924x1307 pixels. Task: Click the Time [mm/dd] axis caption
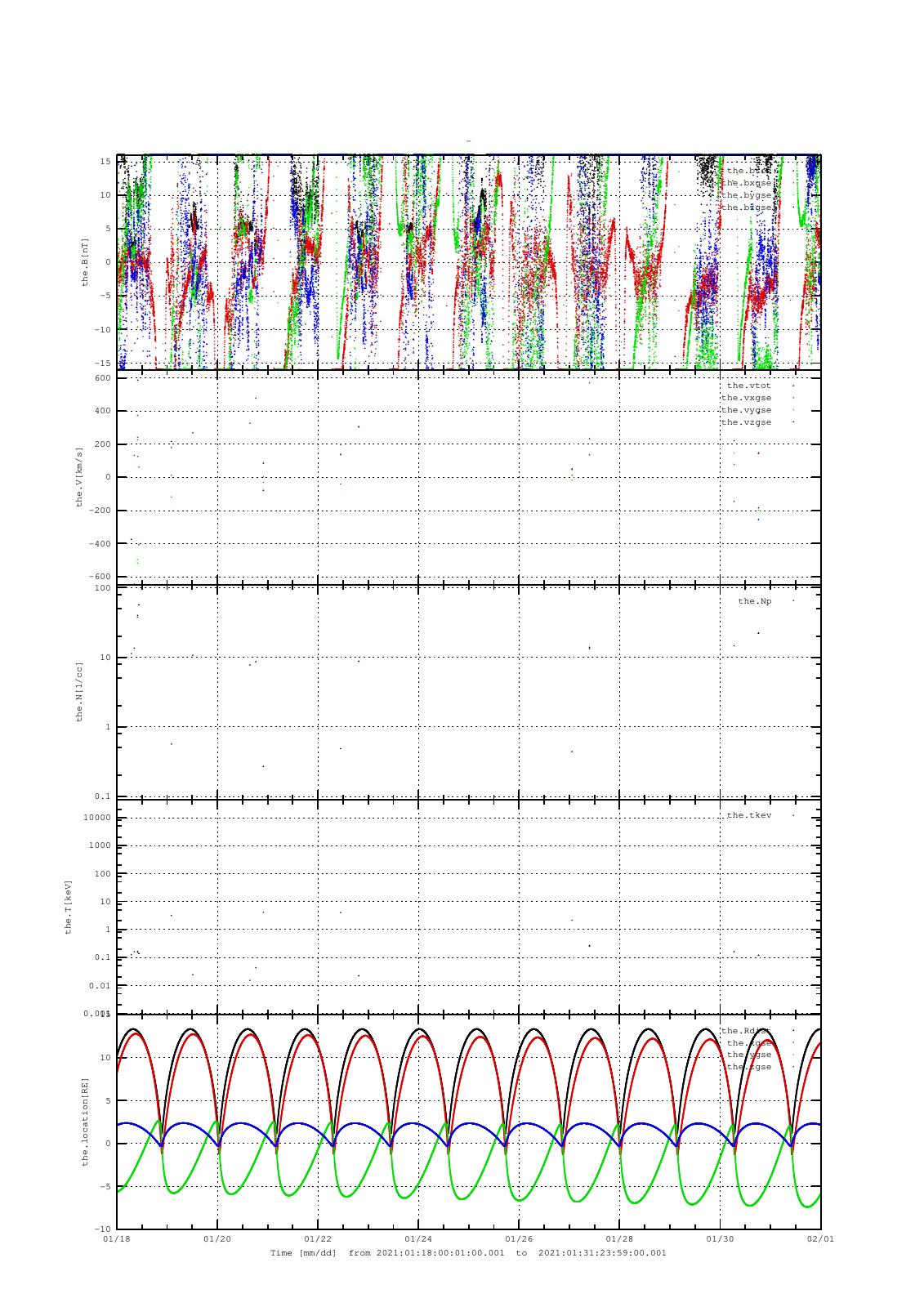click(x=303, y=1253)
